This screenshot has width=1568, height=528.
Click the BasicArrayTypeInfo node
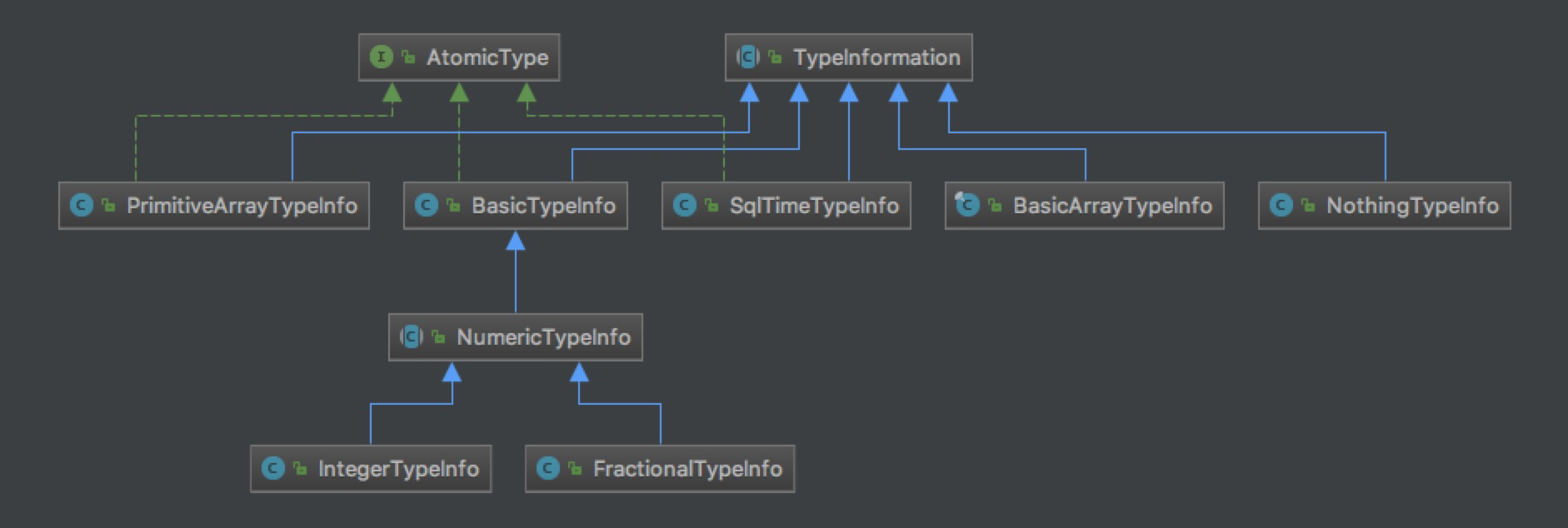point(1085,206)
